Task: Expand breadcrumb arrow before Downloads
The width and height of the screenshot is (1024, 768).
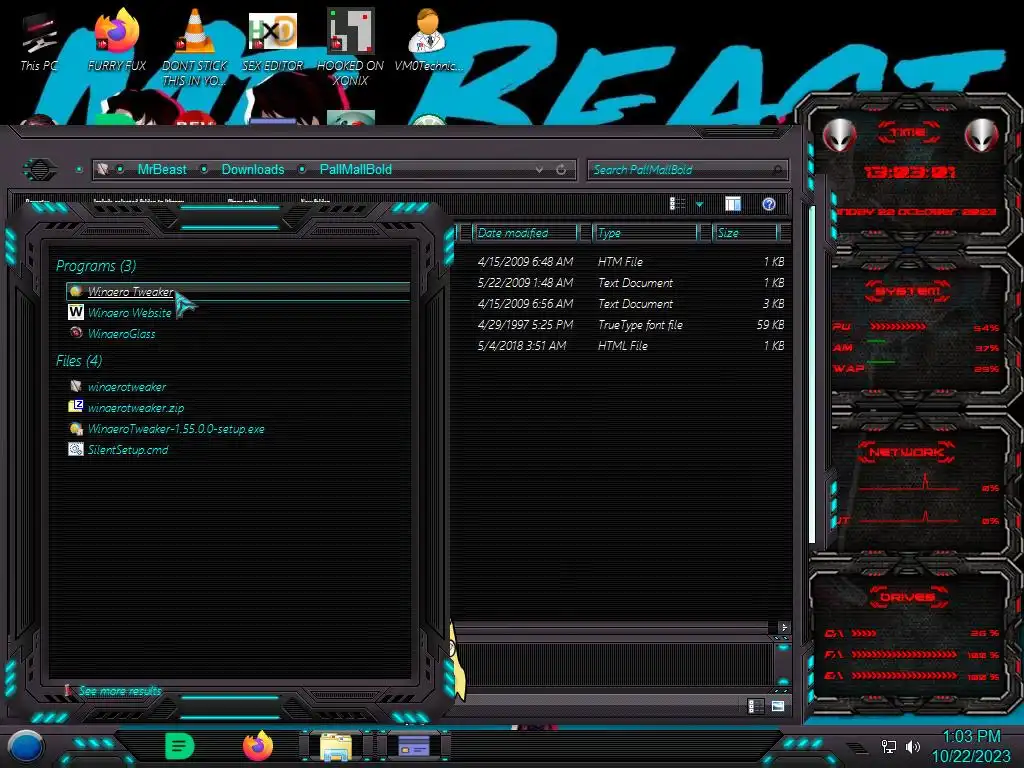Action: pos(204,170)
